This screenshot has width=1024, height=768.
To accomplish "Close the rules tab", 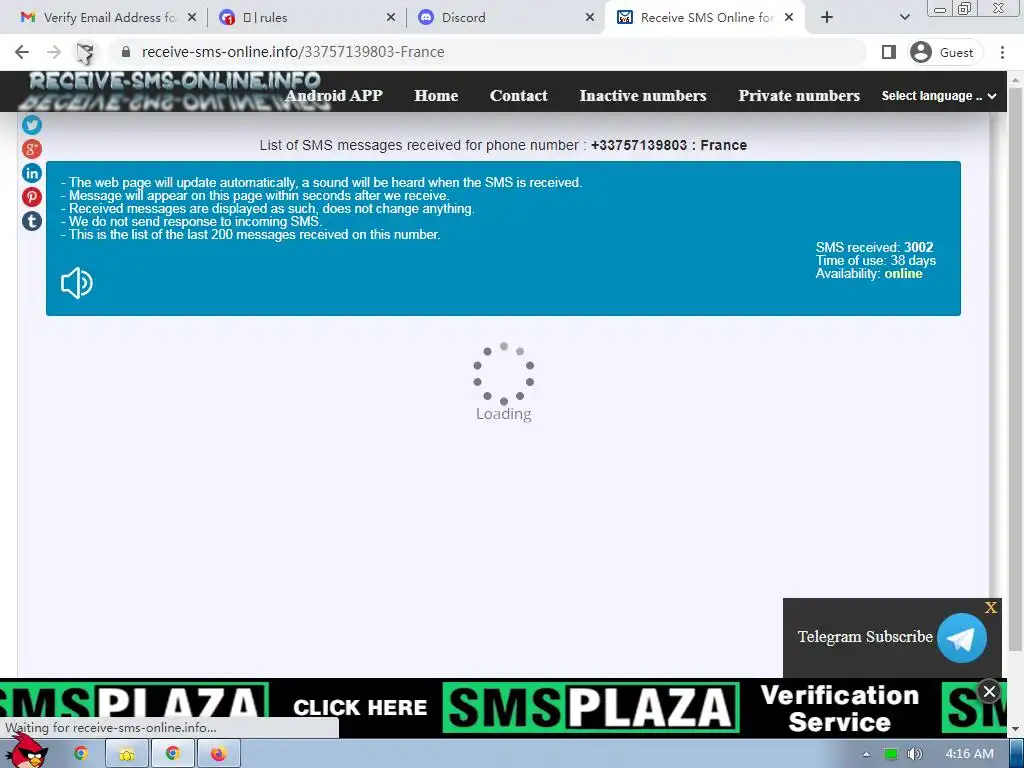I will (x=391, y=18).
